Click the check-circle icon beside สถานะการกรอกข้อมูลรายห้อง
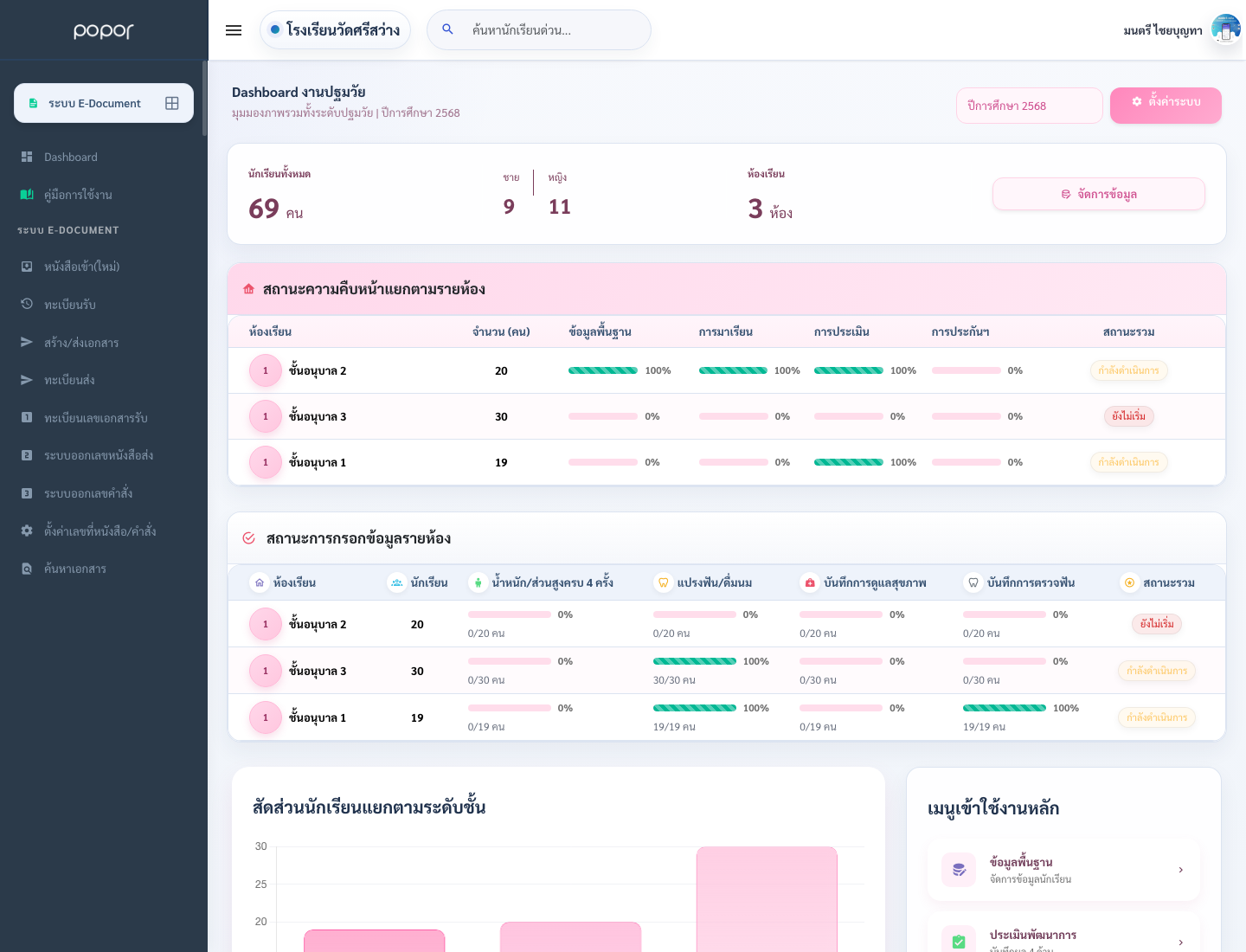Viewport: 1246px width, 952px height. tap(249, 538)
